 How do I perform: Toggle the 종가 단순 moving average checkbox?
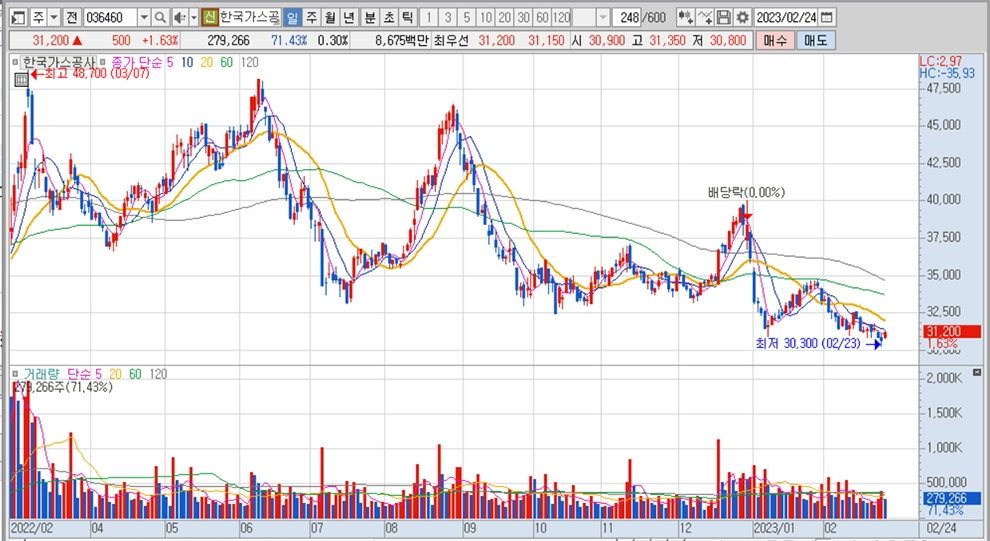(x=103, y=62)
